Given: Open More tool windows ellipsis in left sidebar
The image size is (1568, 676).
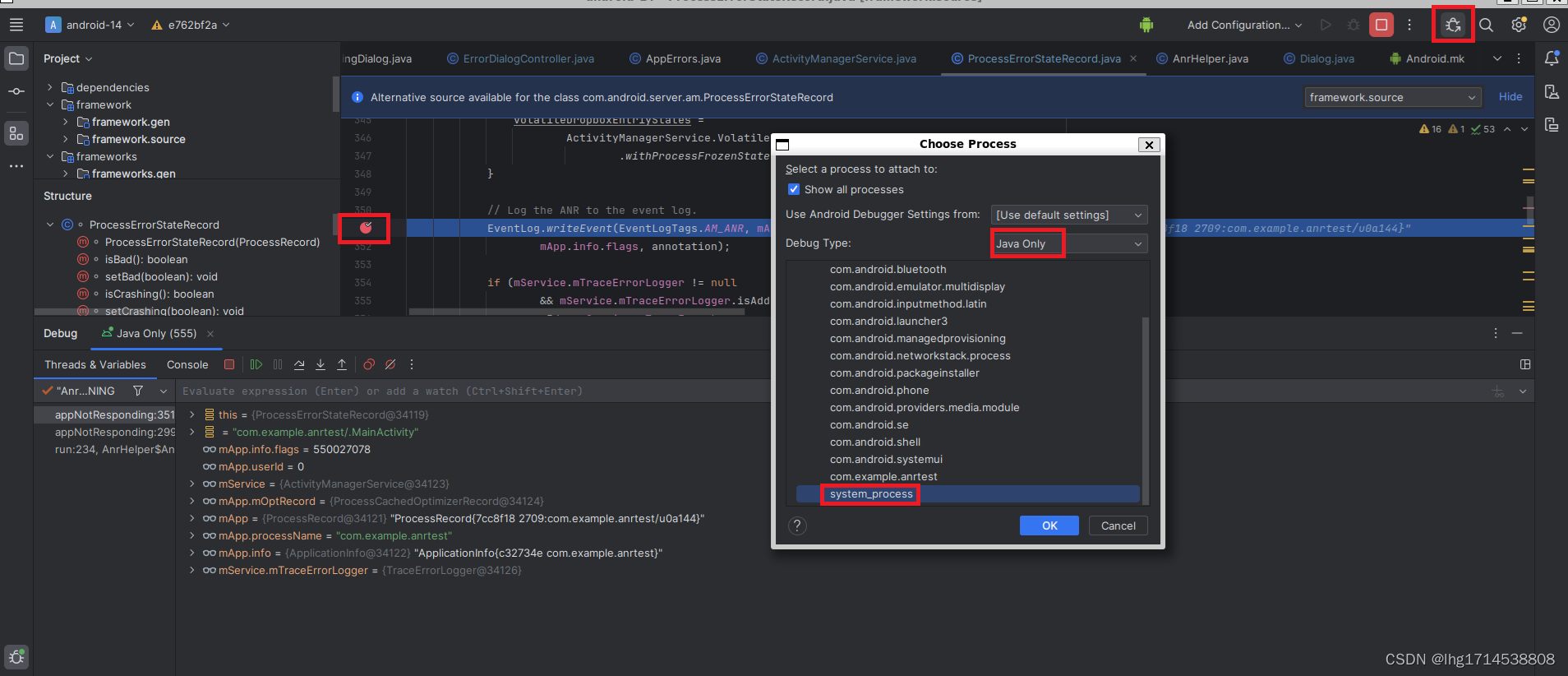Looking at the screenshot, I should tap(16, 166).
